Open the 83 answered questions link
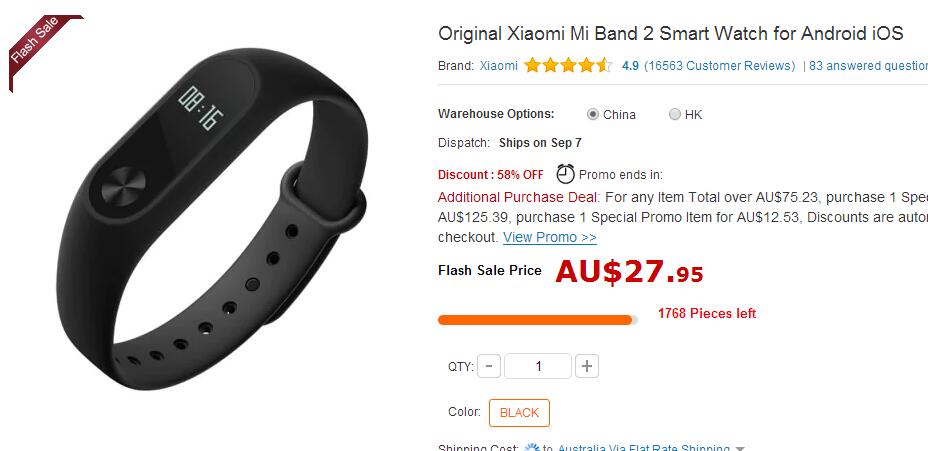928x451 pixels. click(868, 66)
